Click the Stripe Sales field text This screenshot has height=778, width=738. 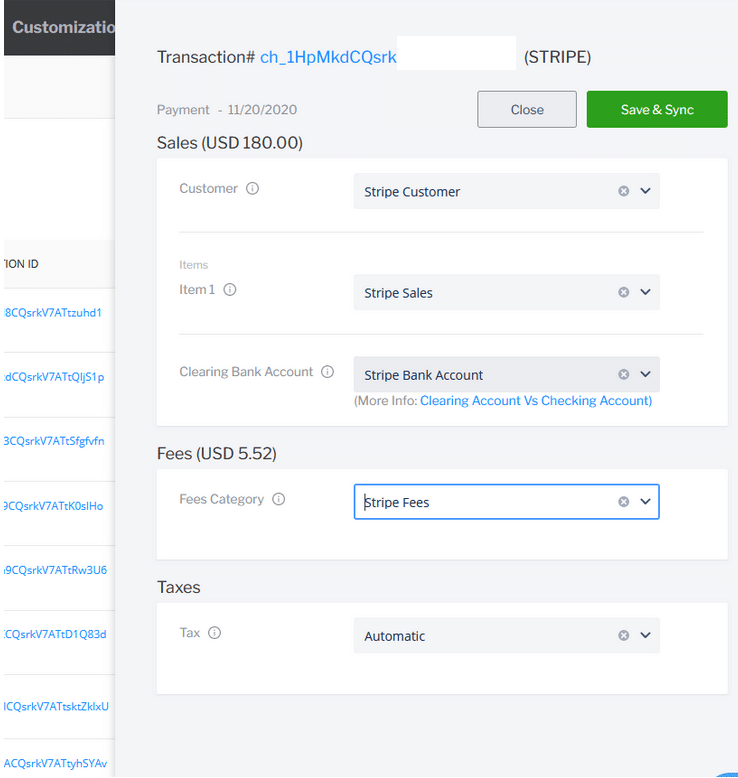click(399, 293)
